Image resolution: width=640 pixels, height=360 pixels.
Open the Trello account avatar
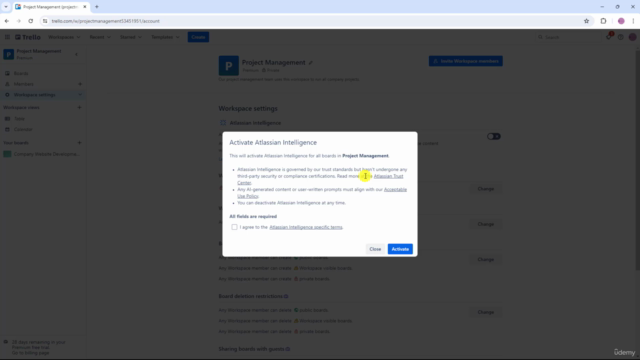(x=632, y=37)
